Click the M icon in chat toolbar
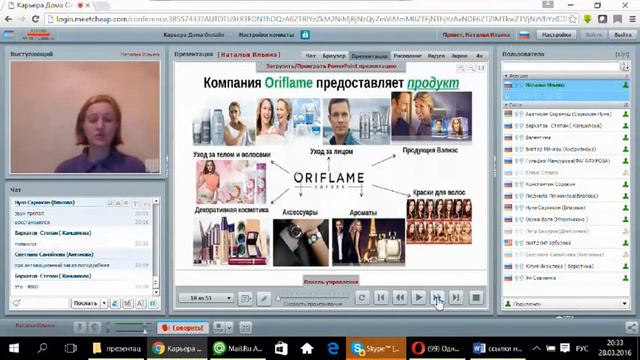This screenshot has height=360, width=640. tap(128, 303)
